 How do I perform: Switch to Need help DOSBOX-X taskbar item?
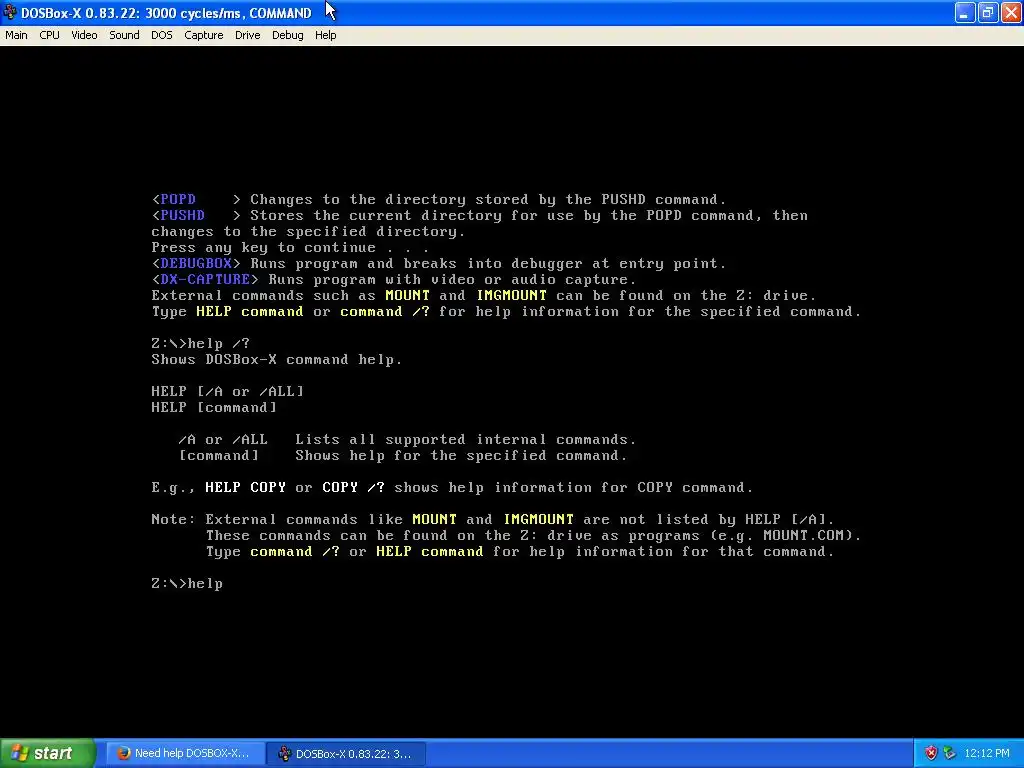pos(185,753)
